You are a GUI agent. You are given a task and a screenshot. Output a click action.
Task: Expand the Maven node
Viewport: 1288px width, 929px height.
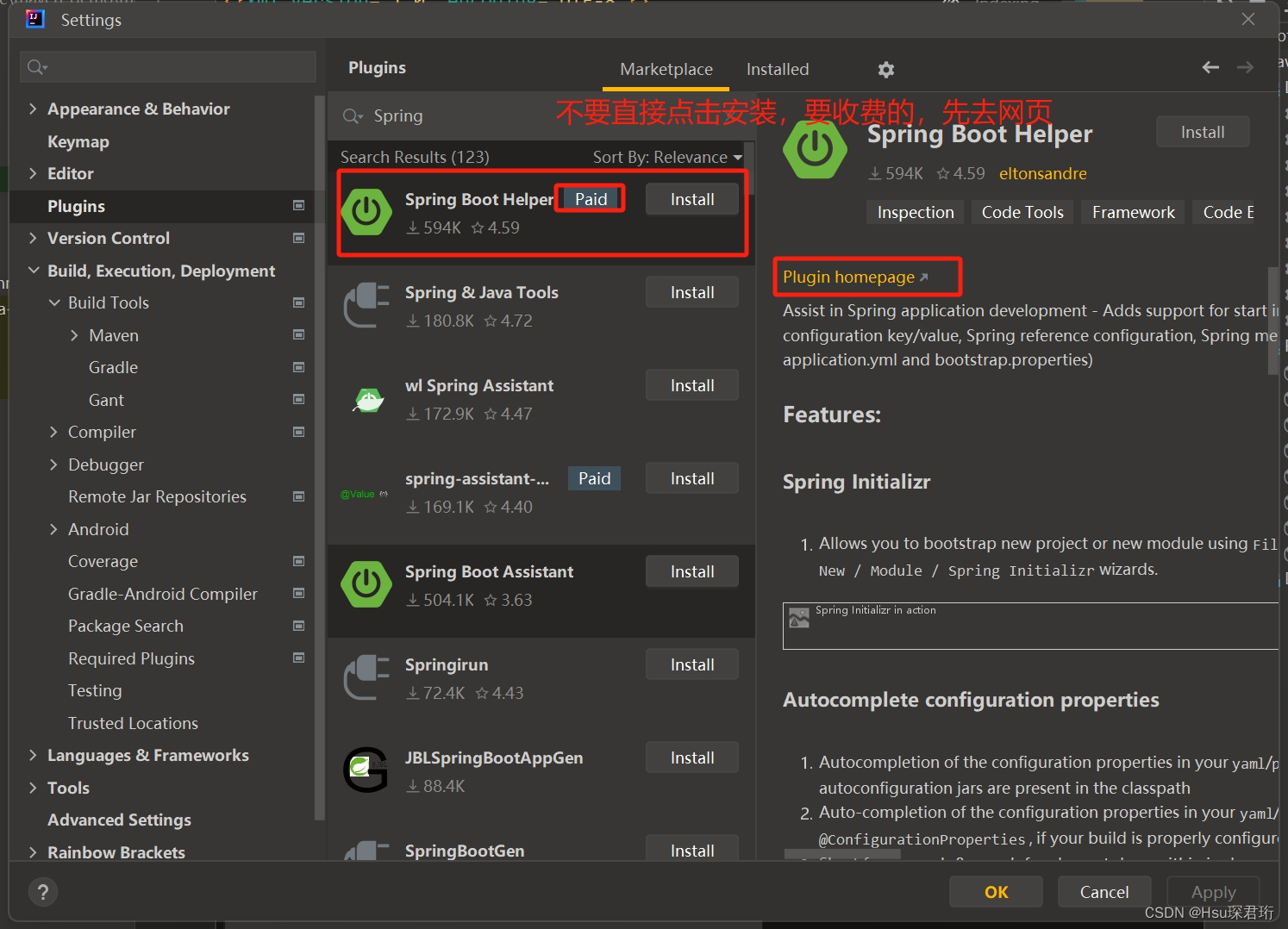click(x=74, y=335)
